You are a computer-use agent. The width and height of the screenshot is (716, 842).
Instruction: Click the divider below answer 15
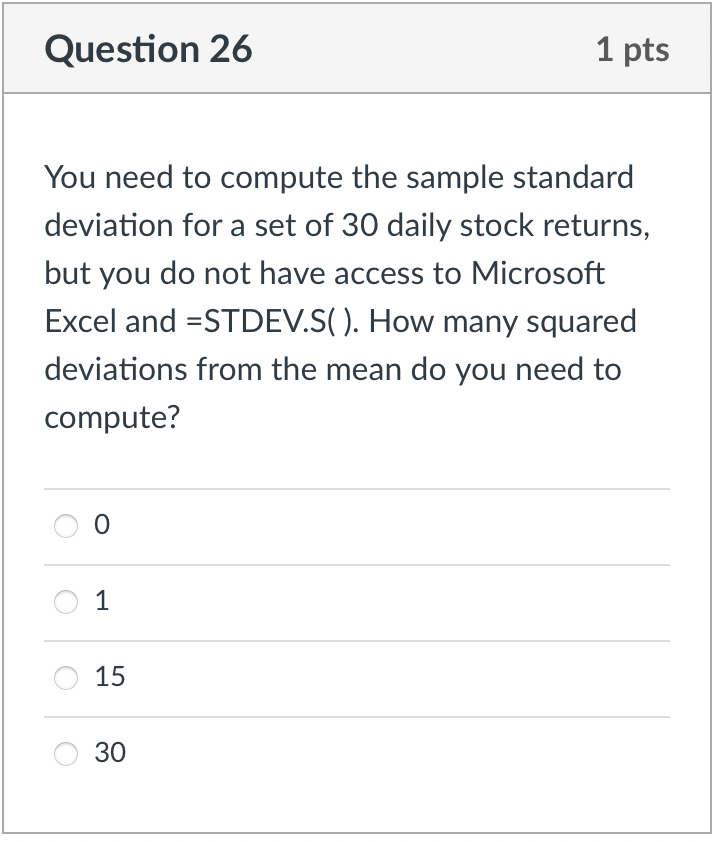(x=358, y=715)
